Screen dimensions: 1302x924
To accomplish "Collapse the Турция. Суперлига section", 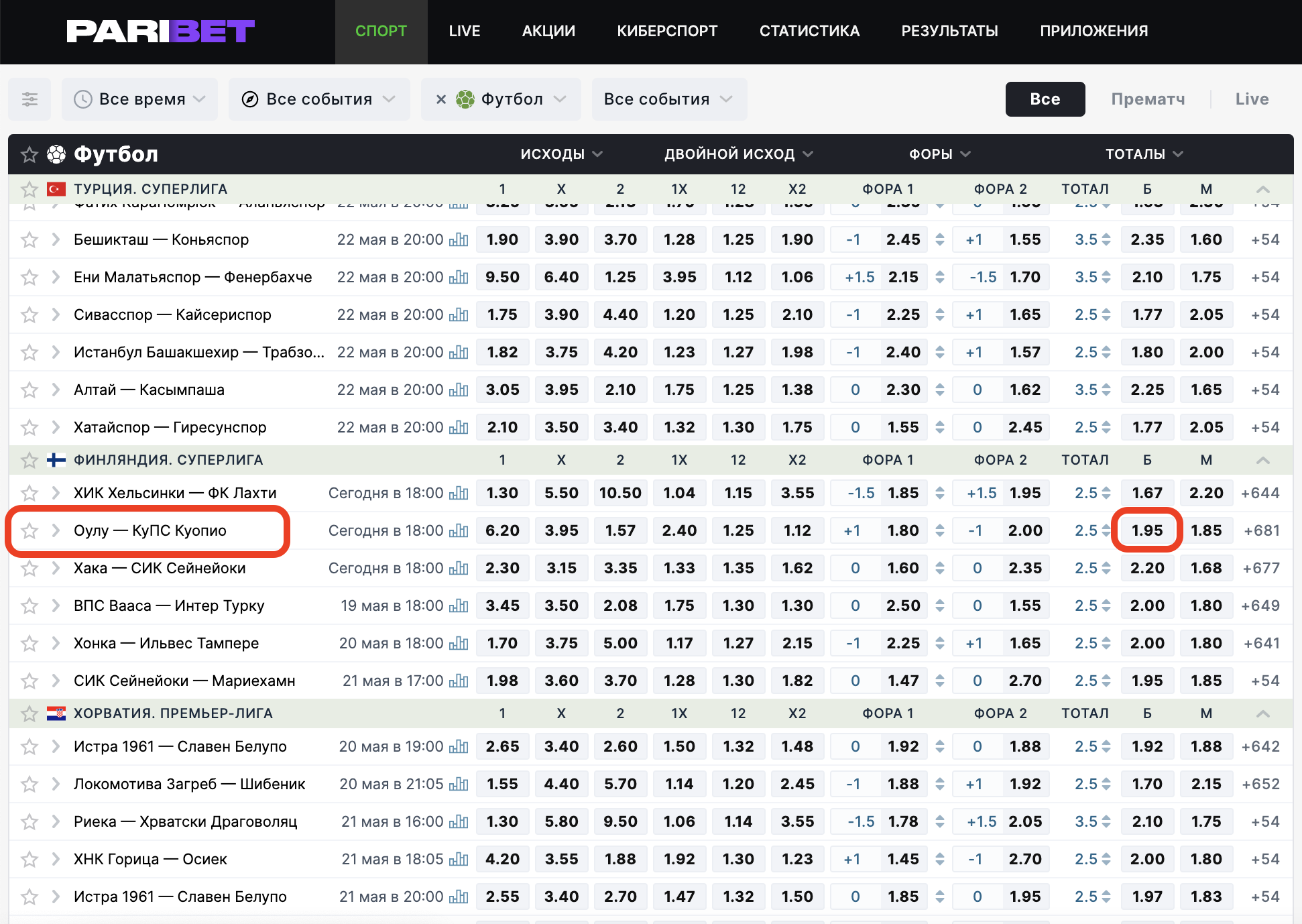I will tap(1263, 189).
